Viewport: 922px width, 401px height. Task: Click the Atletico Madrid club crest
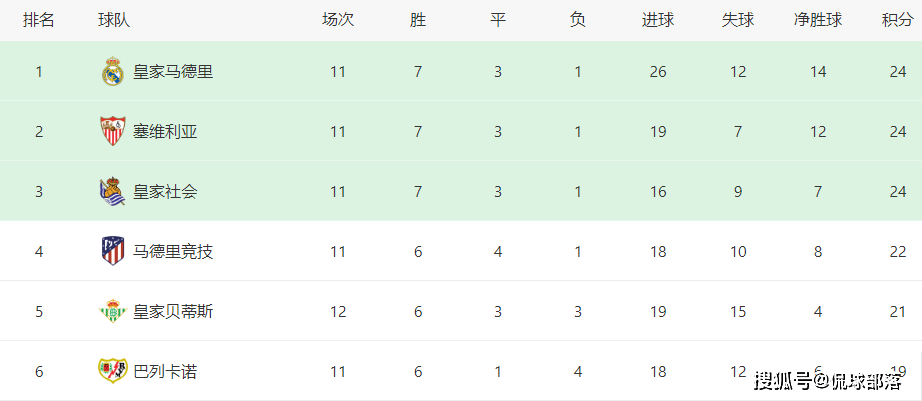click(x=112, y=251)
